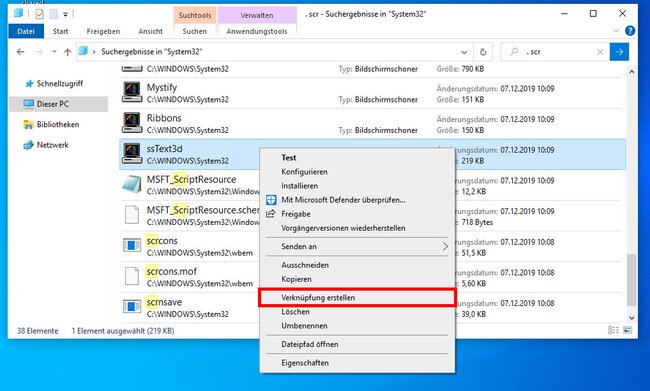Refresh the search results
650x391 pixels.
click(483, 52)
